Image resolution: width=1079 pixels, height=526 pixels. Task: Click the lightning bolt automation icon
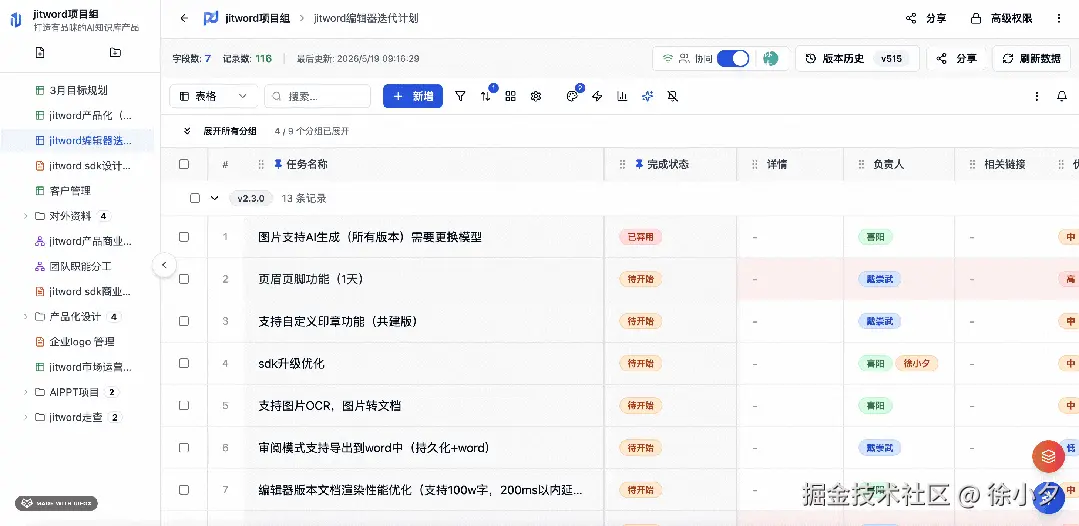[597, 96]
